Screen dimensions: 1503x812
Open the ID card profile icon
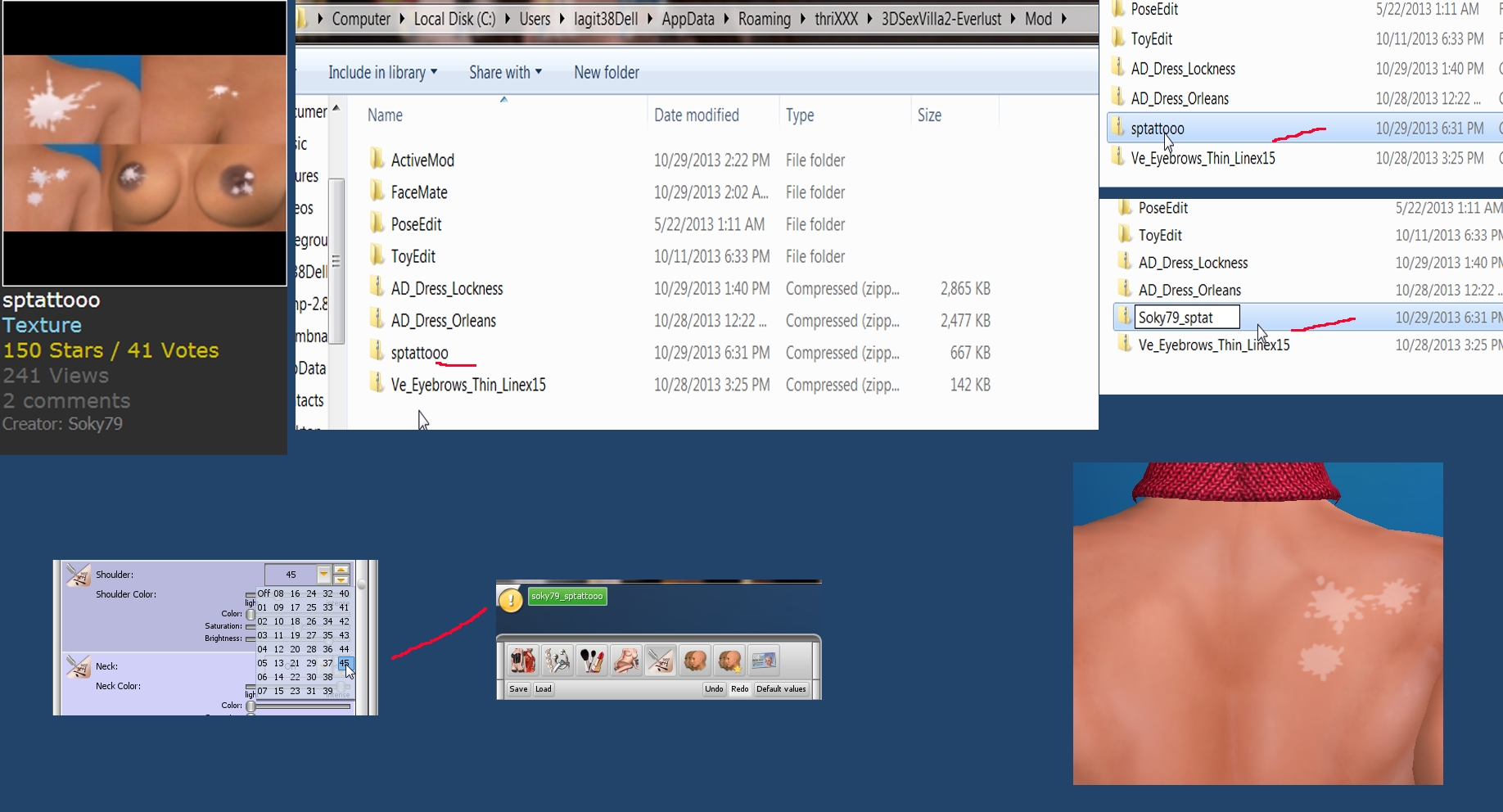[764, 660]
